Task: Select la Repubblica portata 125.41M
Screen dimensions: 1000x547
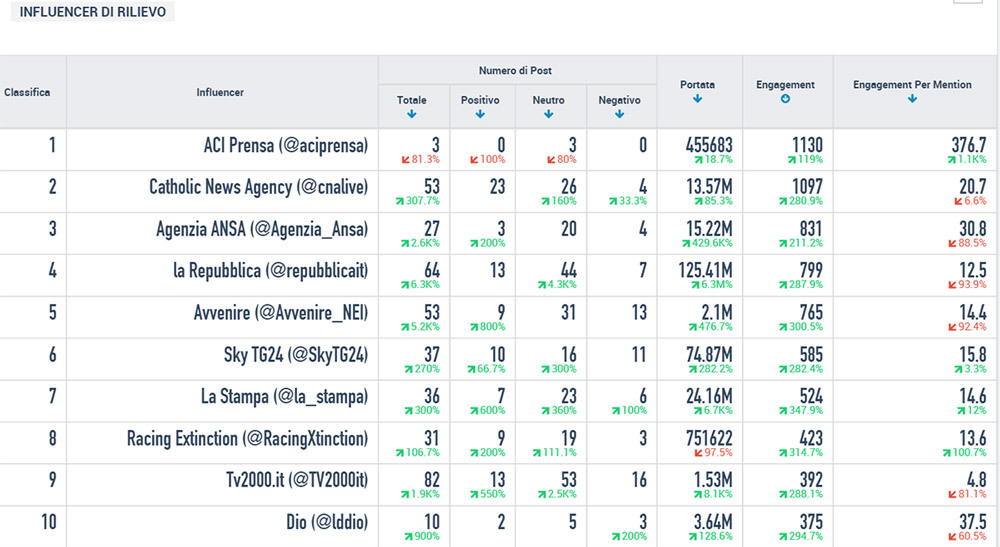Action: 705,271
